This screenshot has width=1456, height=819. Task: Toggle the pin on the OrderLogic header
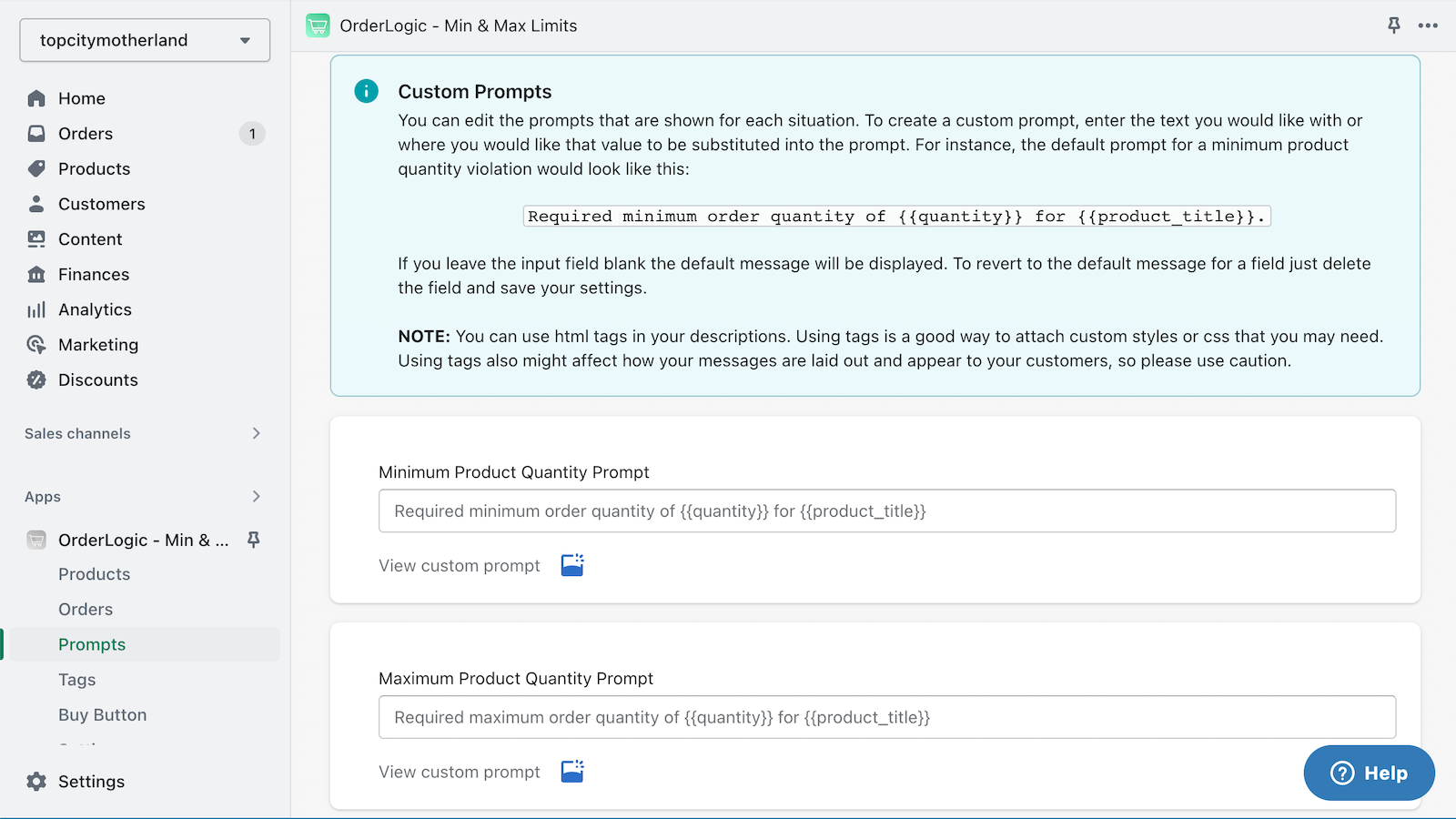pos(1393,25)
